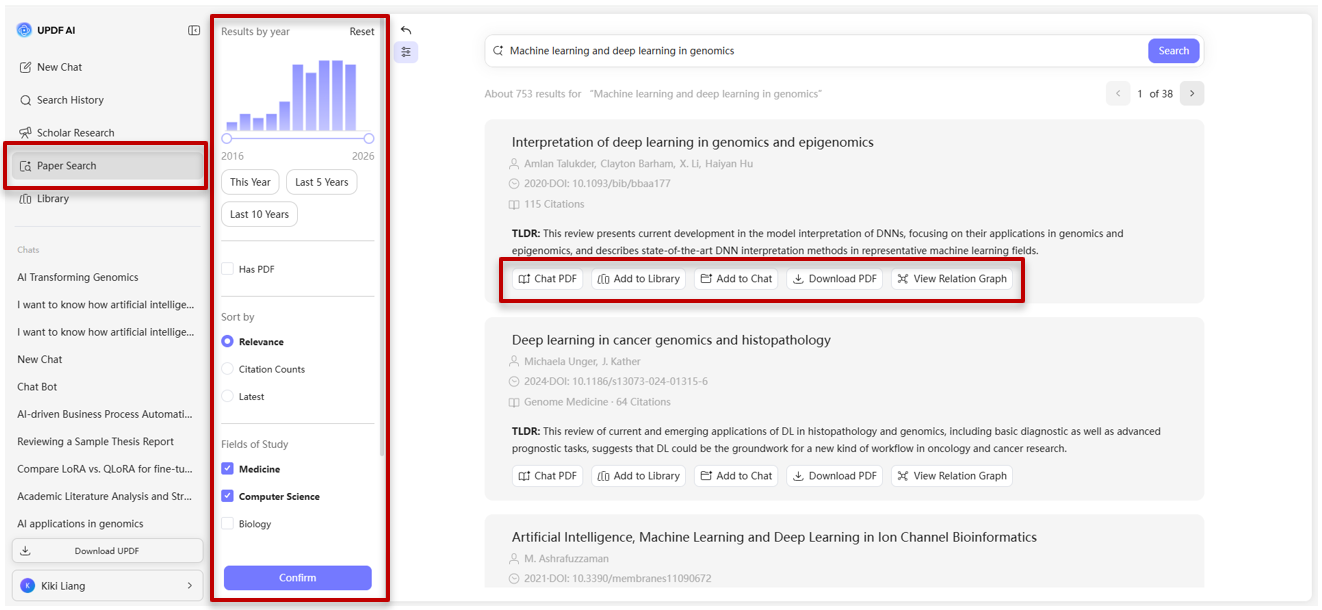This screenshot has width=1322, height=610.
Task: Check the Biology field of study
Action: click(228, 524)
